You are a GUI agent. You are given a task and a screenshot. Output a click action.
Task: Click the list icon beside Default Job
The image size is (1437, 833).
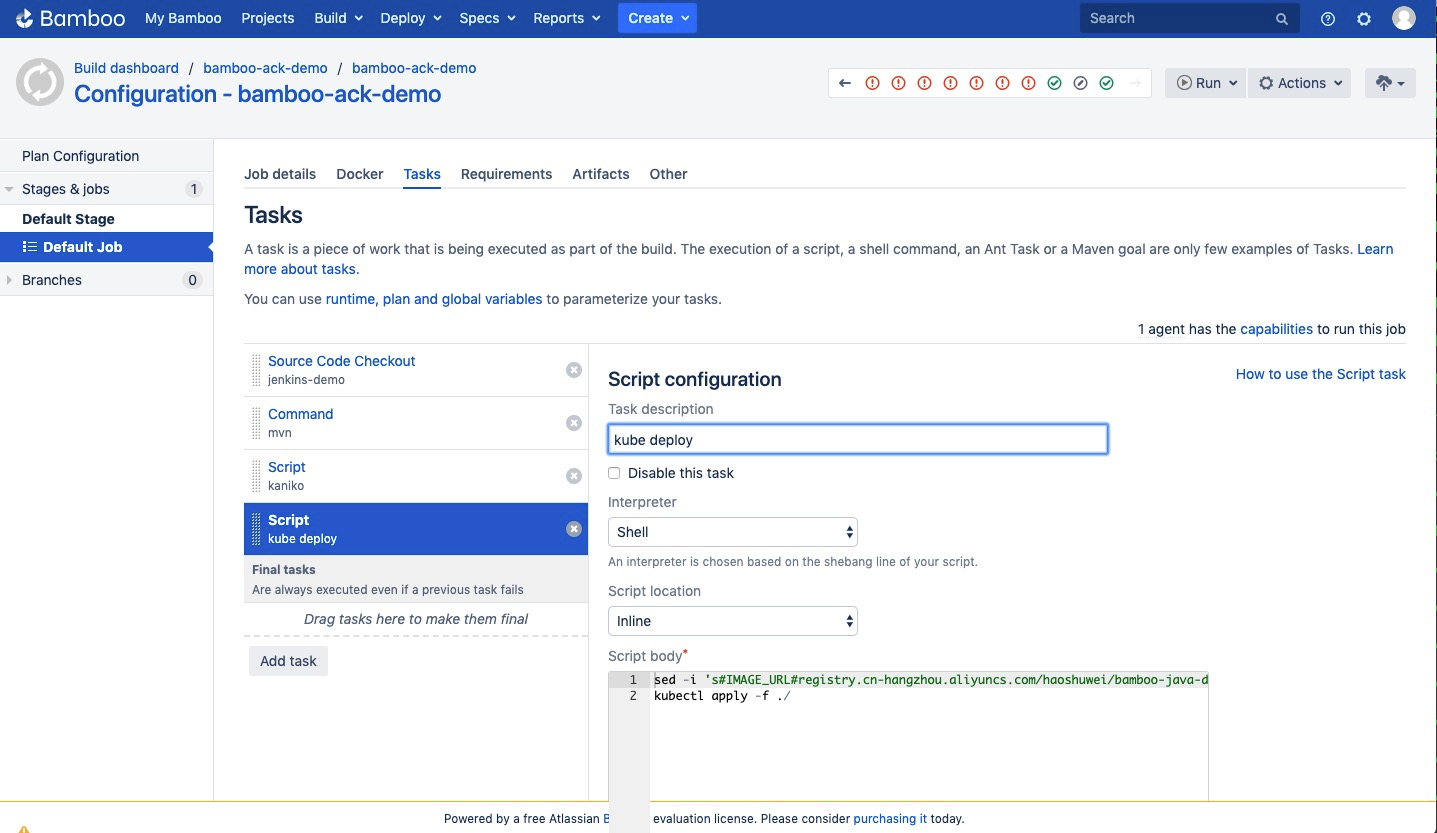tap(30, 247)
